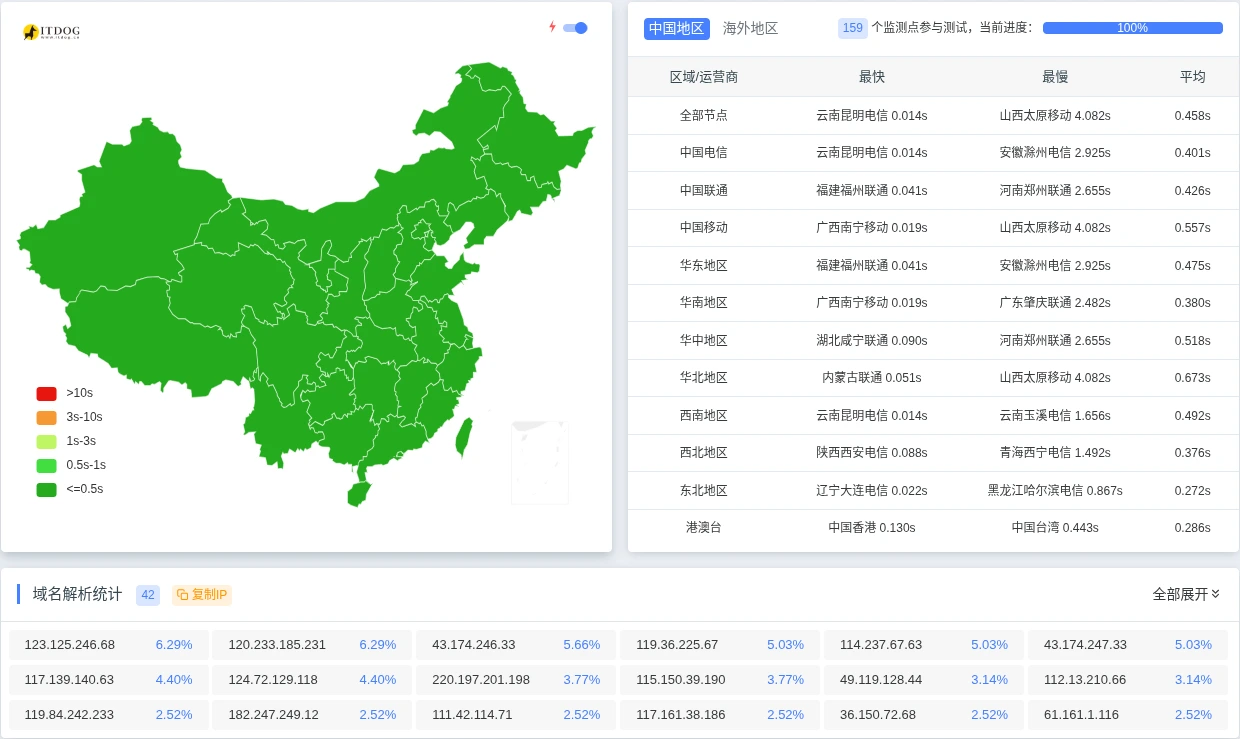Select the 中国电信 table row

703,153
